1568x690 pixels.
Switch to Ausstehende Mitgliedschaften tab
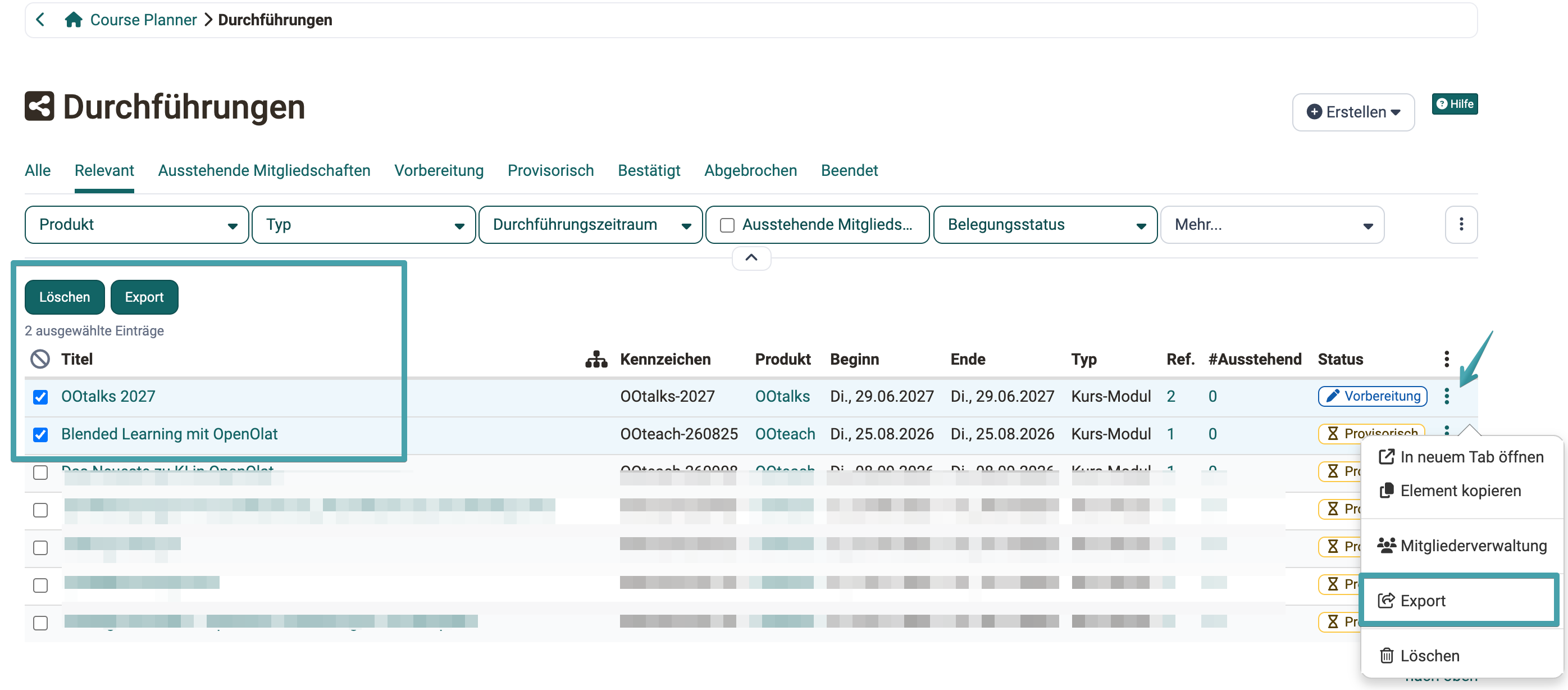pos(264,170)
